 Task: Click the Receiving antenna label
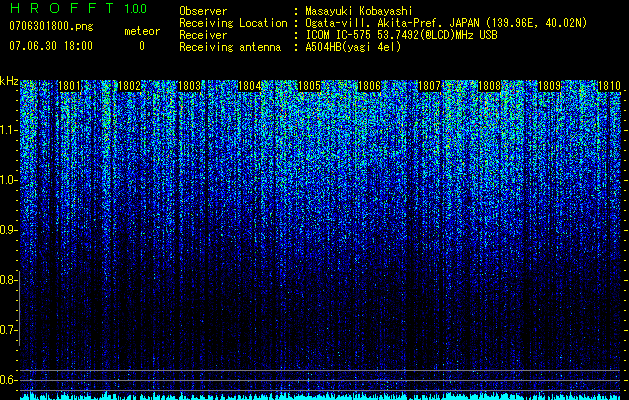click(x=230, y=47)
